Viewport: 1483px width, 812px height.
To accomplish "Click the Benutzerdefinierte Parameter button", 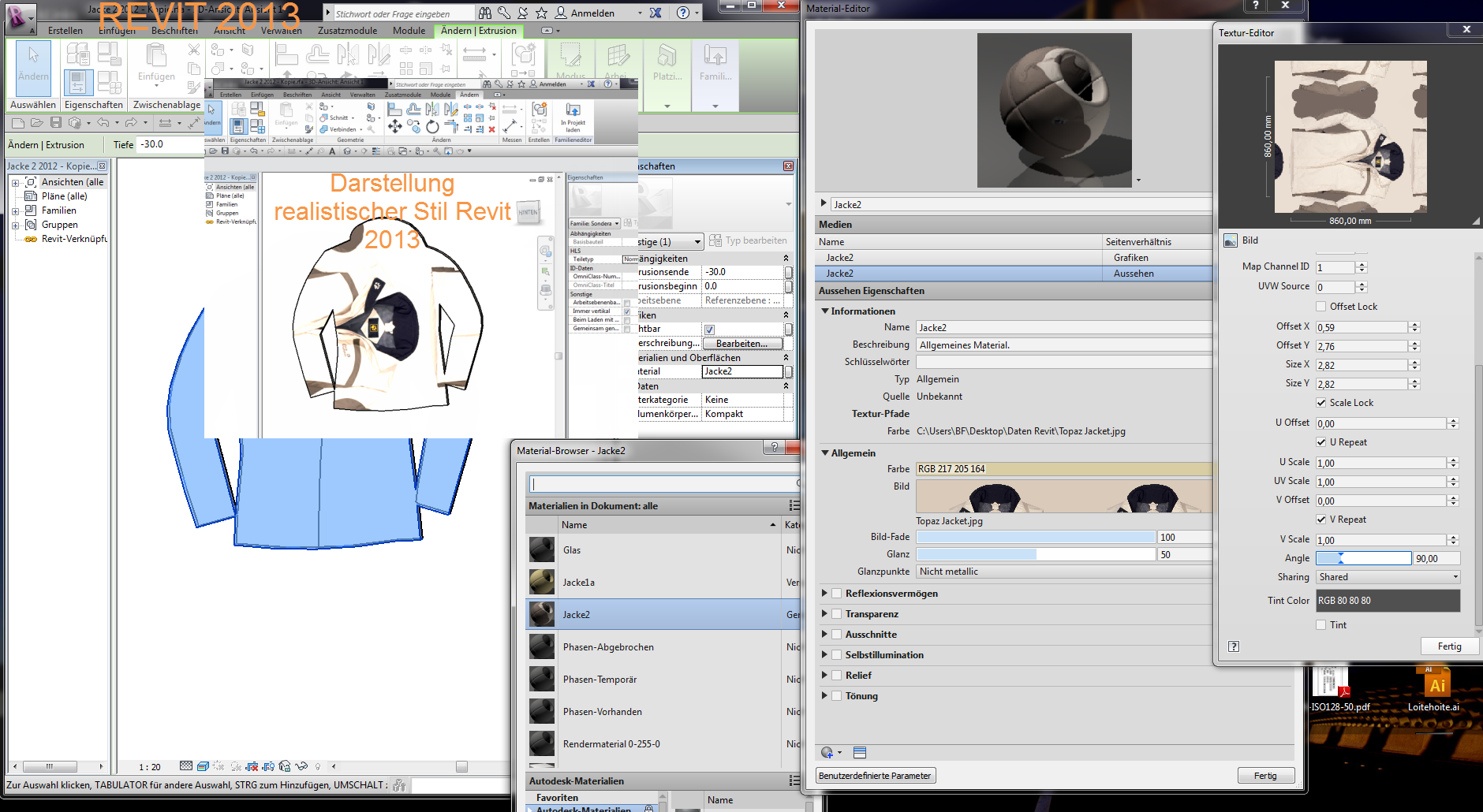I will [x=875, y=776].
